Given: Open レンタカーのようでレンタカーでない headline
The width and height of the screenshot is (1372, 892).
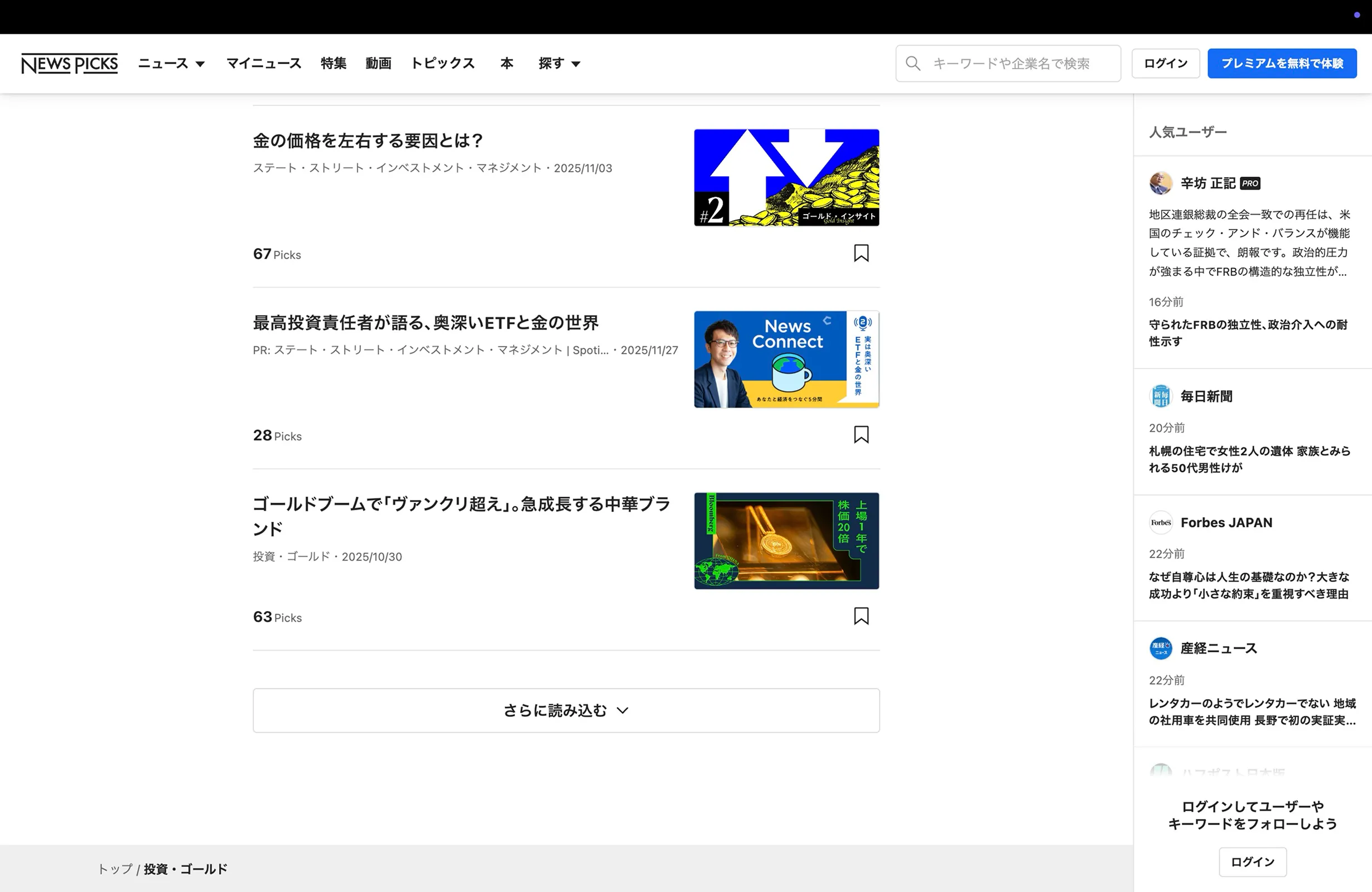Looking at the screenshot, I should 1252,711.
